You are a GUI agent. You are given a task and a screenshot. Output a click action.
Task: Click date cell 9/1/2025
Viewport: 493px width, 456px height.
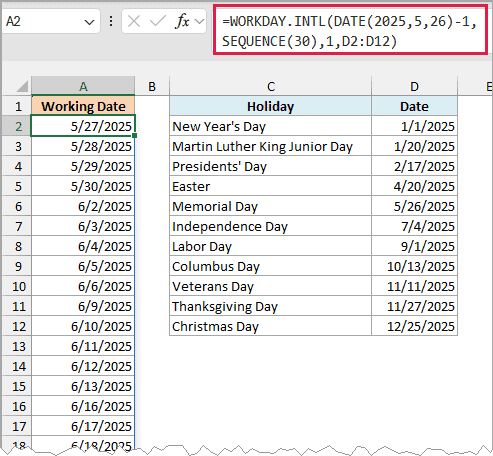[414, 246]
